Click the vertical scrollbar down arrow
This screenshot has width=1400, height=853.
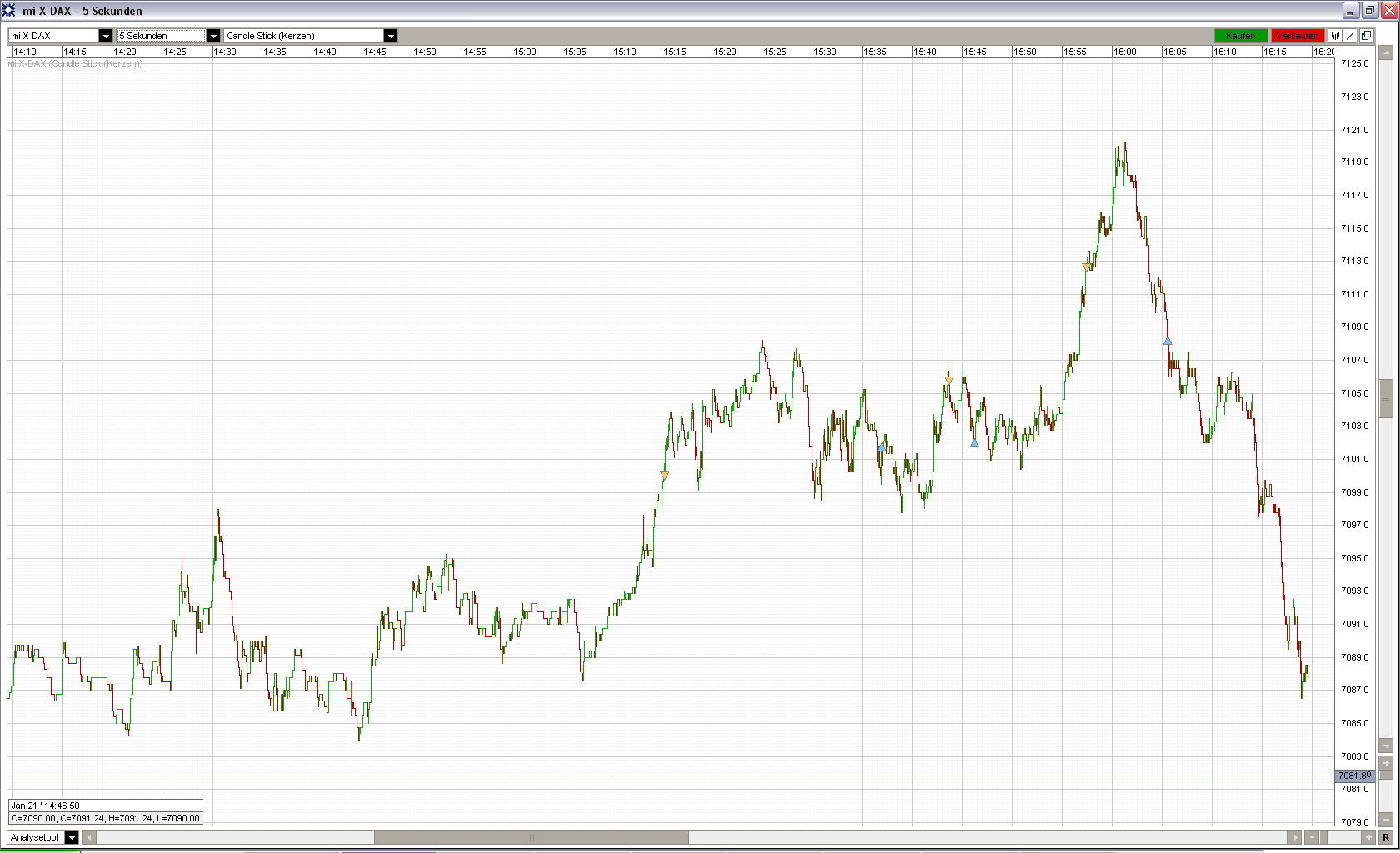pos(1386,746)
